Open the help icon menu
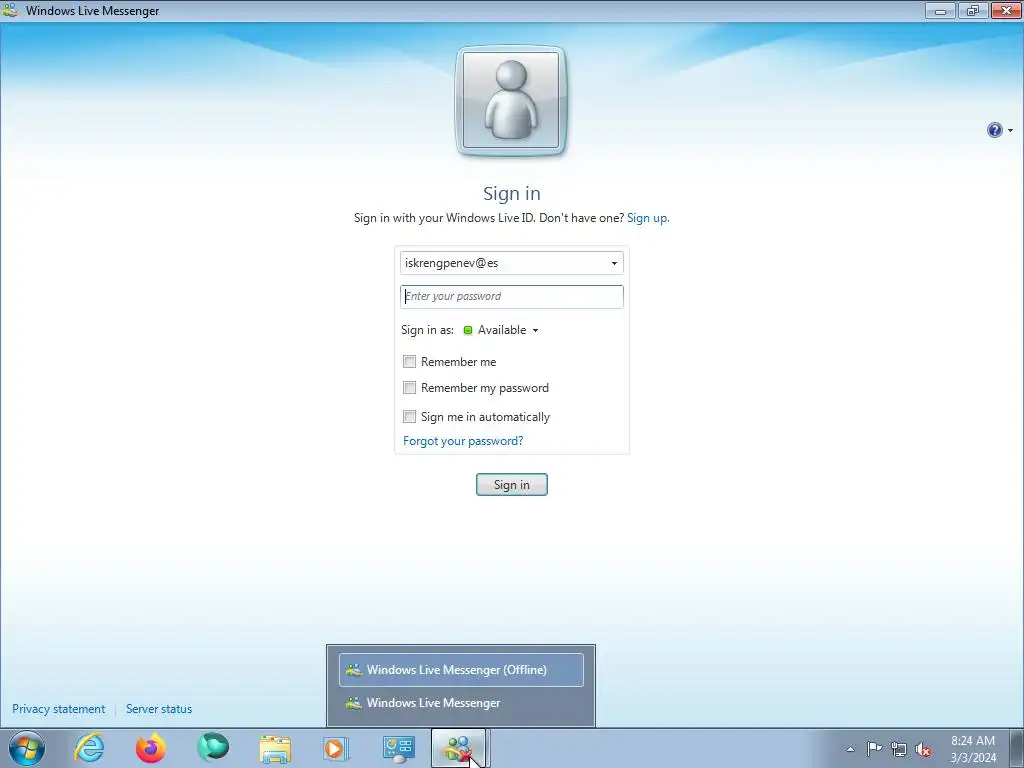1024x768 pixels. (994, 130)
